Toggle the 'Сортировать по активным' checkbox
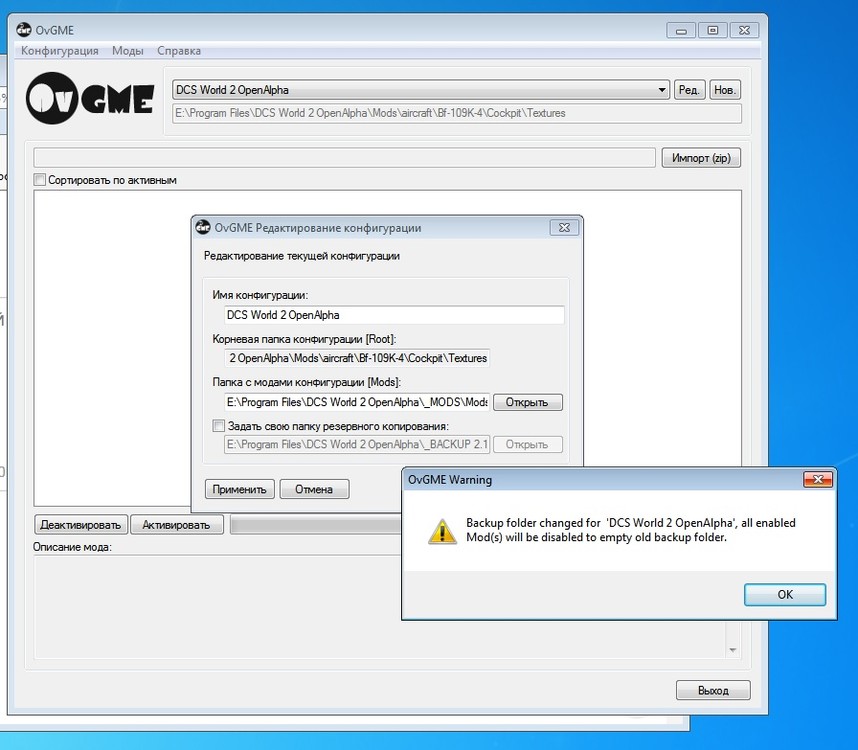The width and height of the screenshot is (858, 750). click(x=39, y=179)
